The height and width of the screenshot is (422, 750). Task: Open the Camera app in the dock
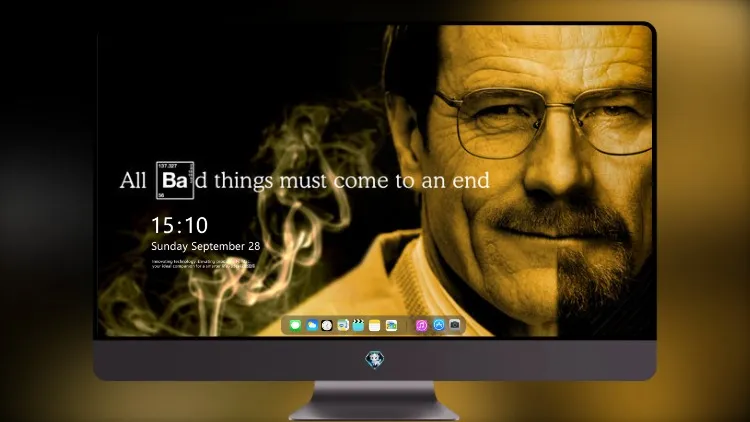[454, 325]
